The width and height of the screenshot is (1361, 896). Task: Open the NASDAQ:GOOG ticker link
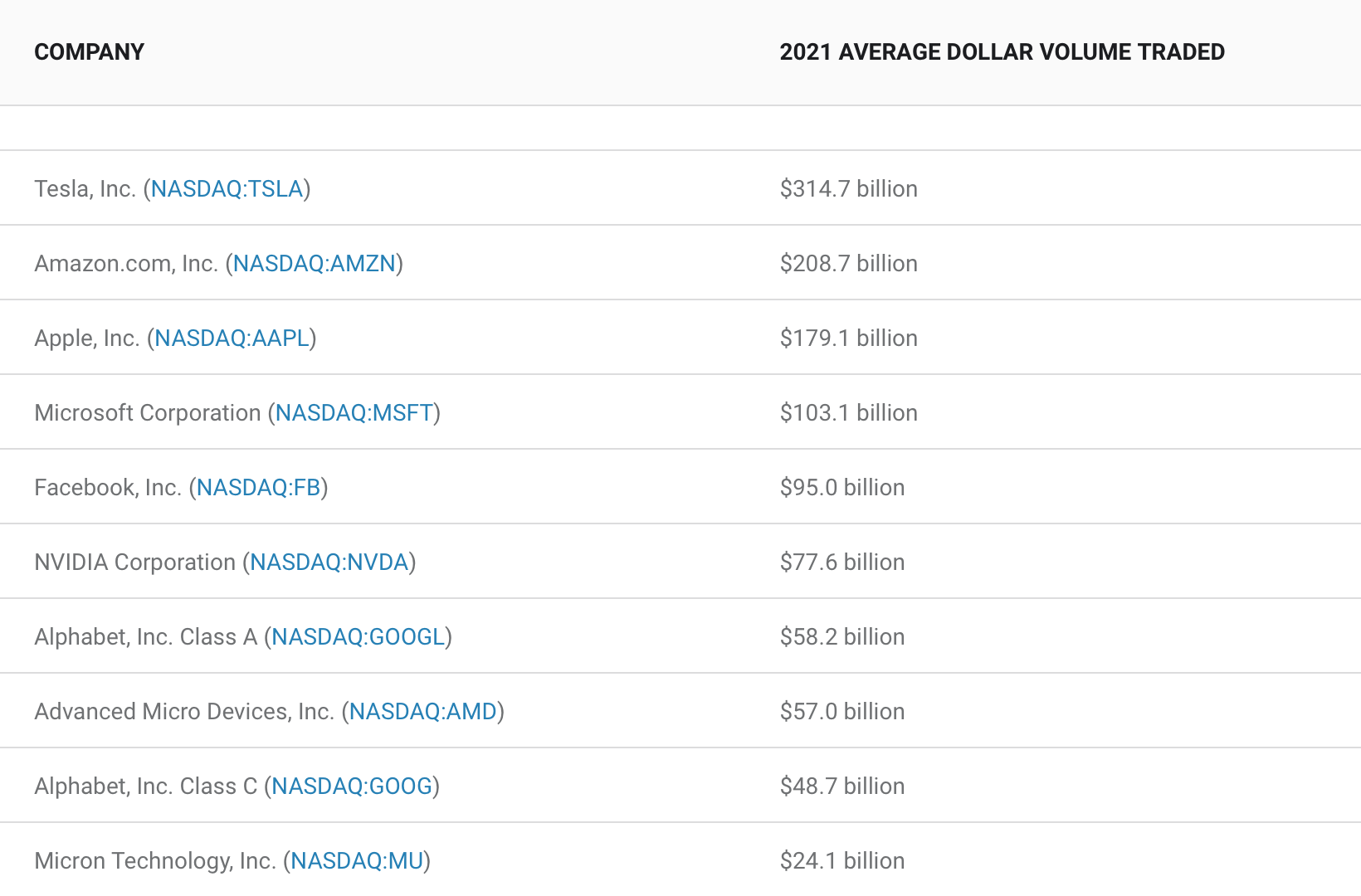click(352, 786)
